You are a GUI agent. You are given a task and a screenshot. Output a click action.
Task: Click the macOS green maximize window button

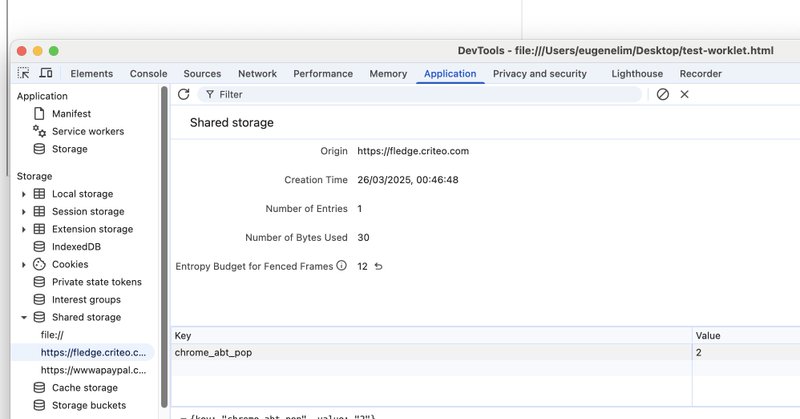(x=54, y=51)
